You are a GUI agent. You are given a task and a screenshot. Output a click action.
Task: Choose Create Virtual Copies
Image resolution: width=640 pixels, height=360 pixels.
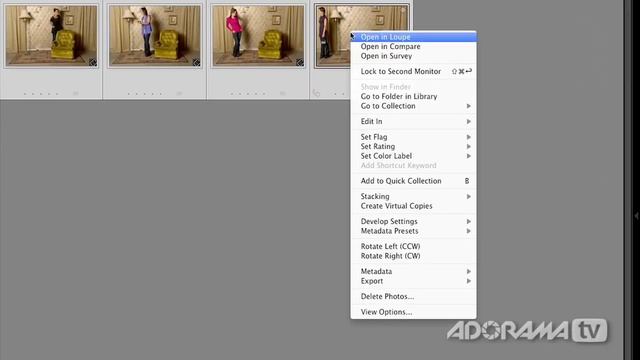pyautogui.click(x=413, y=206)
